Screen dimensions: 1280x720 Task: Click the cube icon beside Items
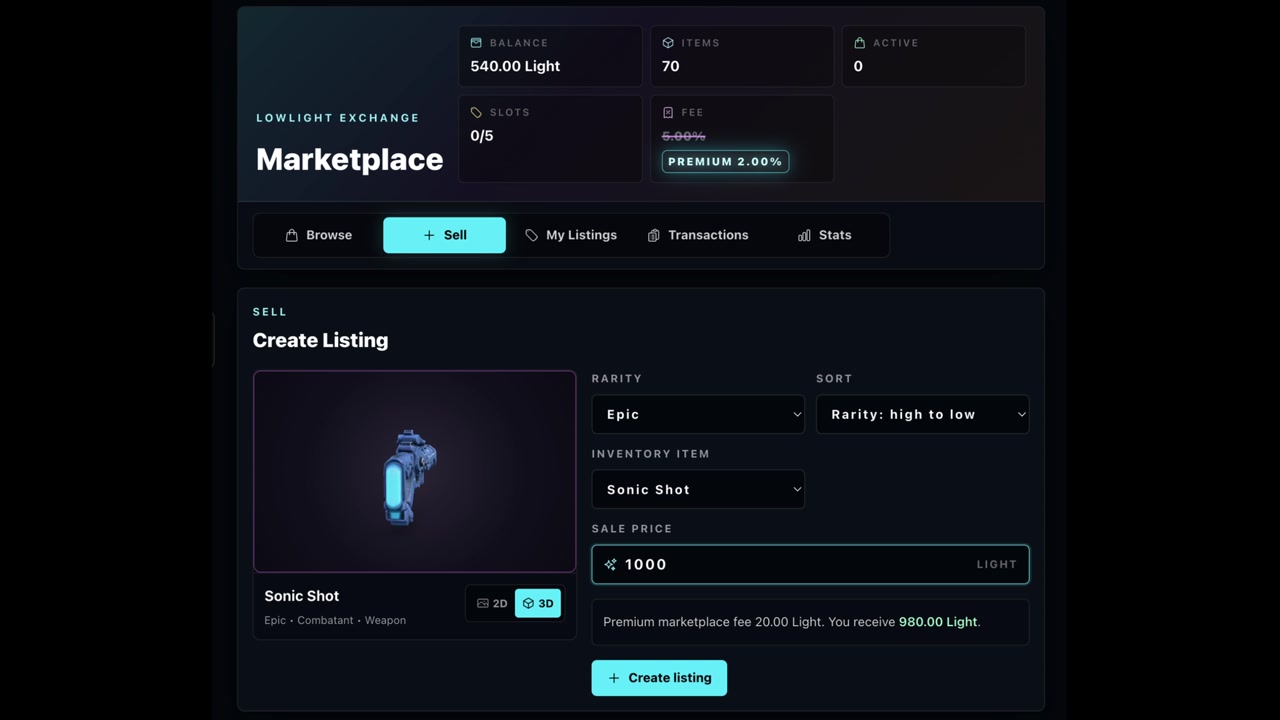(x=668, y=43)
